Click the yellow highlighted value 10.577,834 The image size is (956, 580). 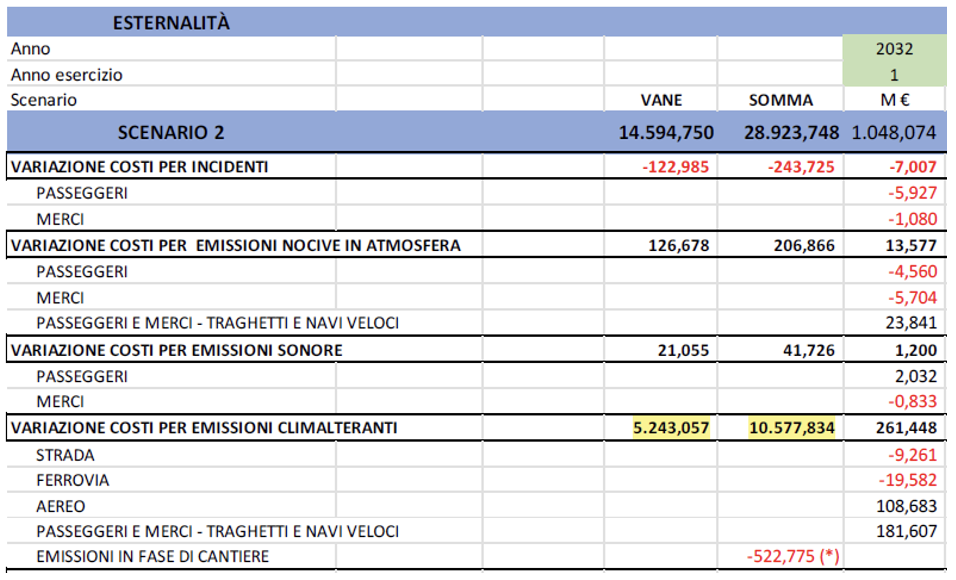[x=791, y=428]
